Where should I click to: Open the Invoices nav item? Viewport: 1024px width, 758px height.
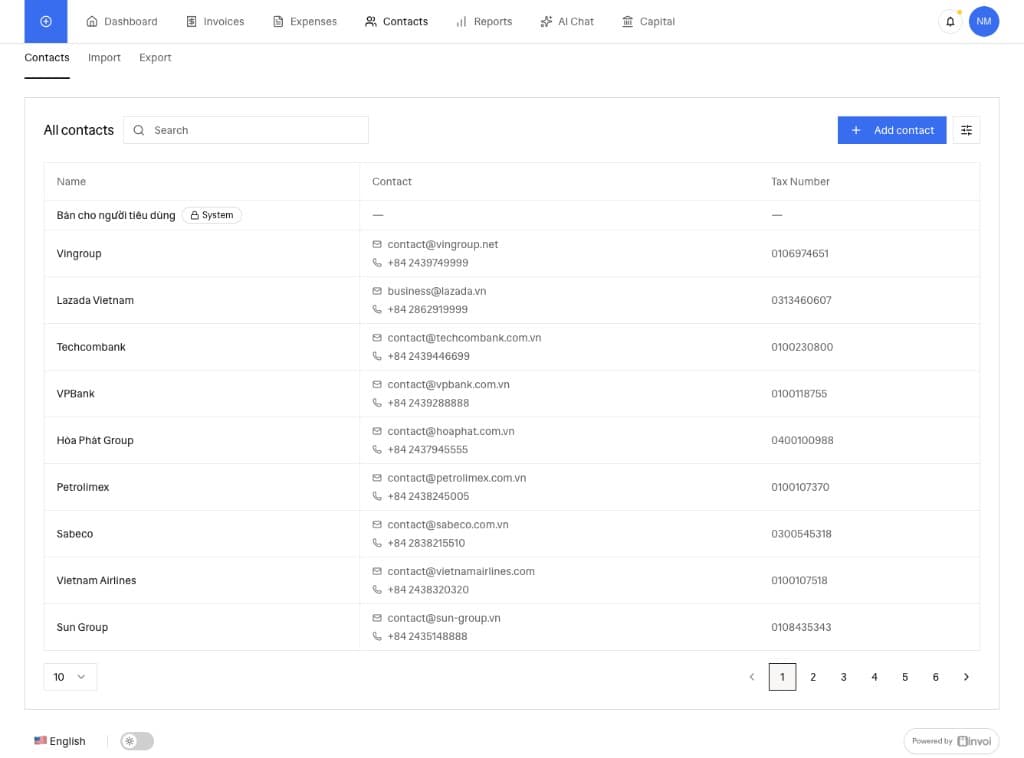click(216, 22)
